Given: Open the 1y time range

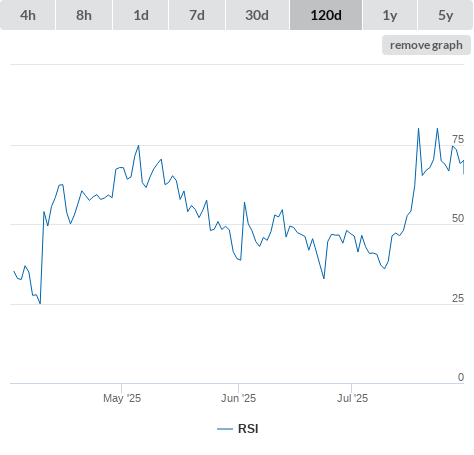Looking at the screenshot, I should click(x=390, y=15).
